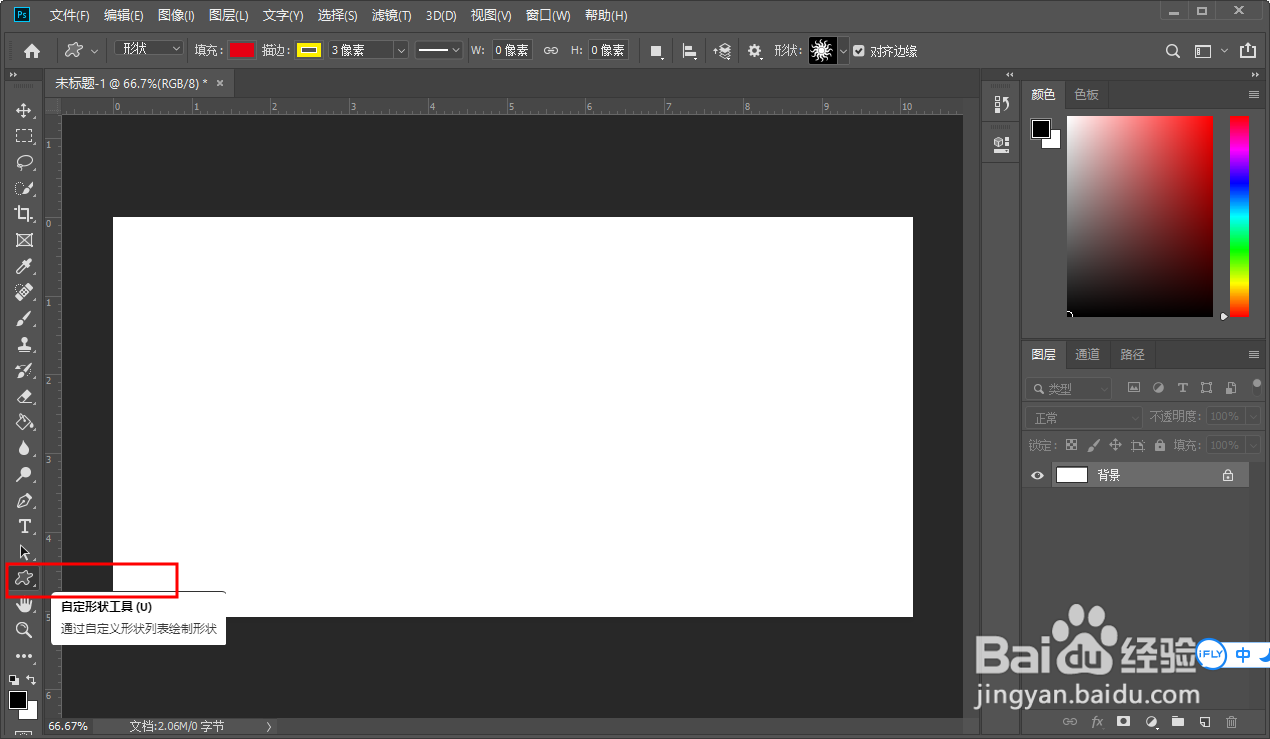Click the Home button in options bar
Viewport: 1270px width, 739px height.
tap(32, 51)
